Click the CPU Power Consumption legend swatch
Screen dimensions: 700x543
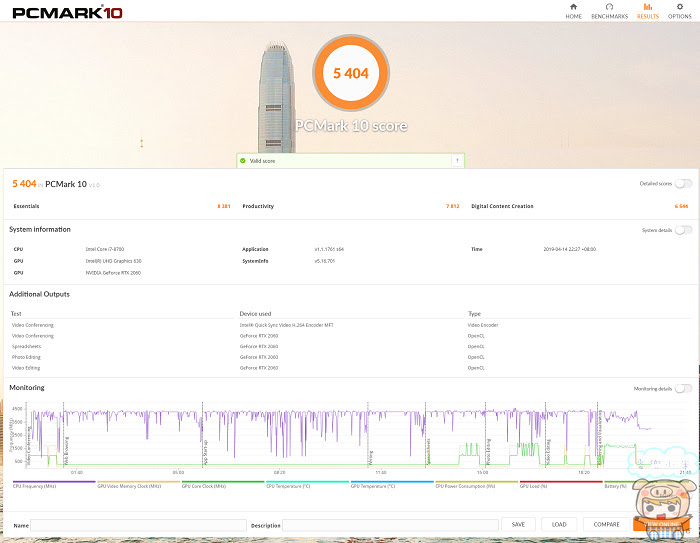point(476,482)
